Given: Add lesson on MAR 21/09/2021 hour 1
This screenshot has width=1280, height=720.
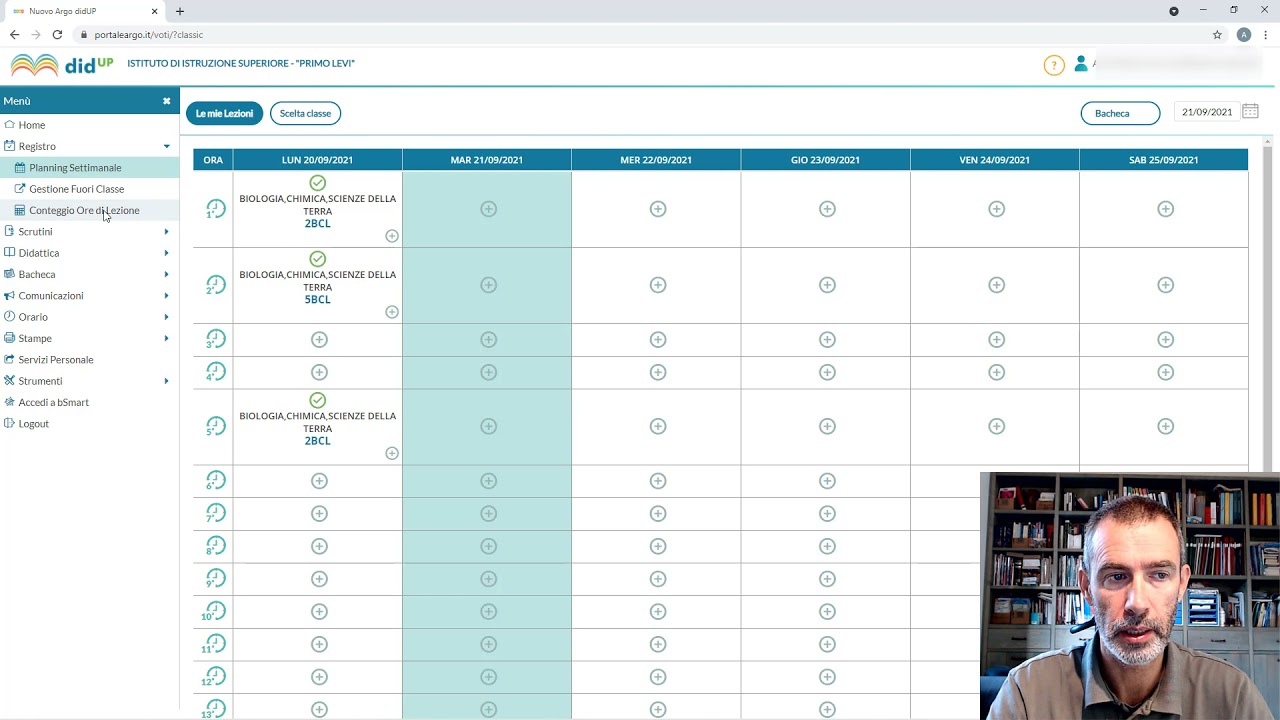Looking at the screenshot, I should click(x=488, y=209).
